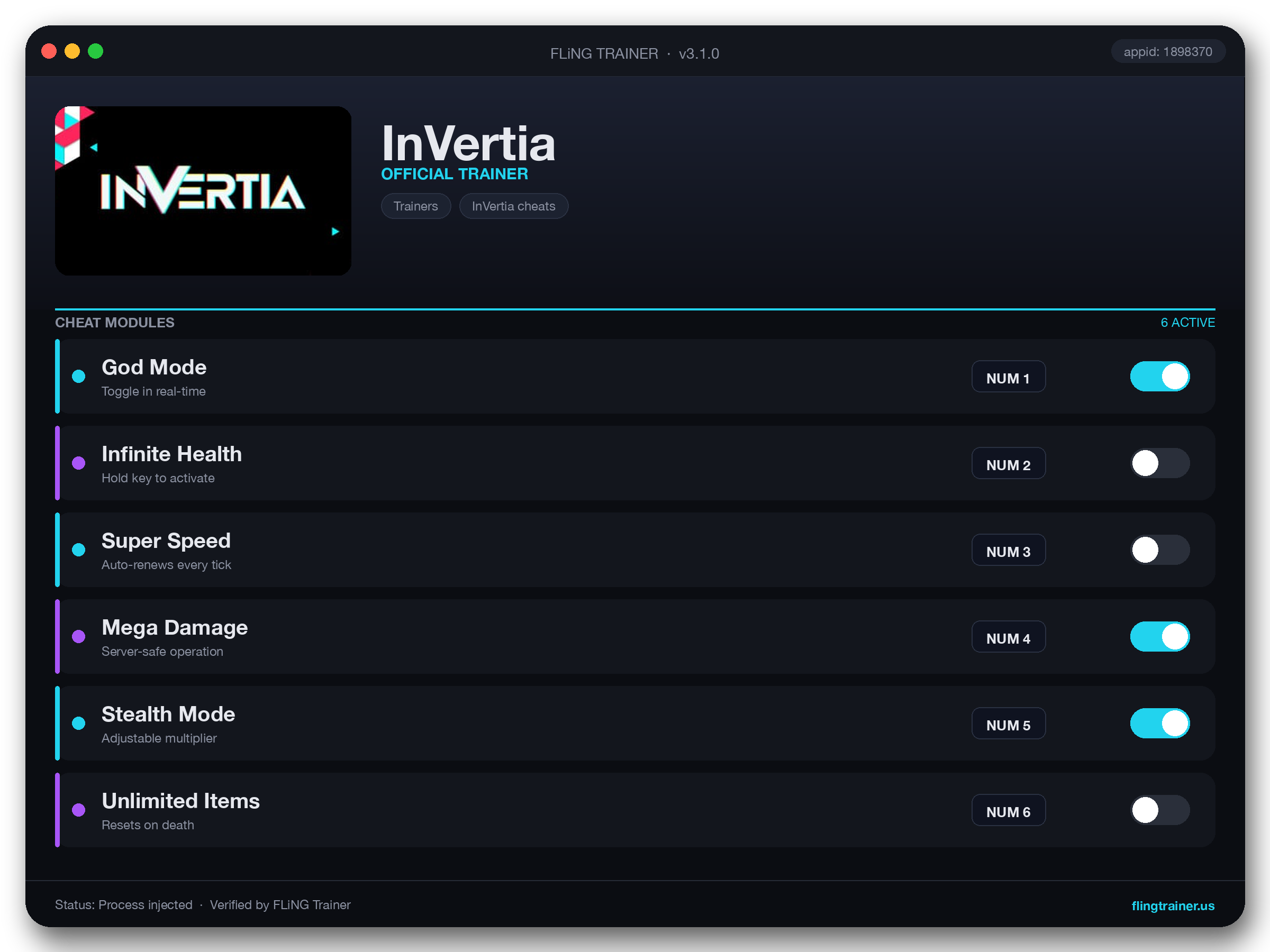Click the 'Server-safe operation' description
The width and height of the screenshot is (1270, 952).
[162, 651]
